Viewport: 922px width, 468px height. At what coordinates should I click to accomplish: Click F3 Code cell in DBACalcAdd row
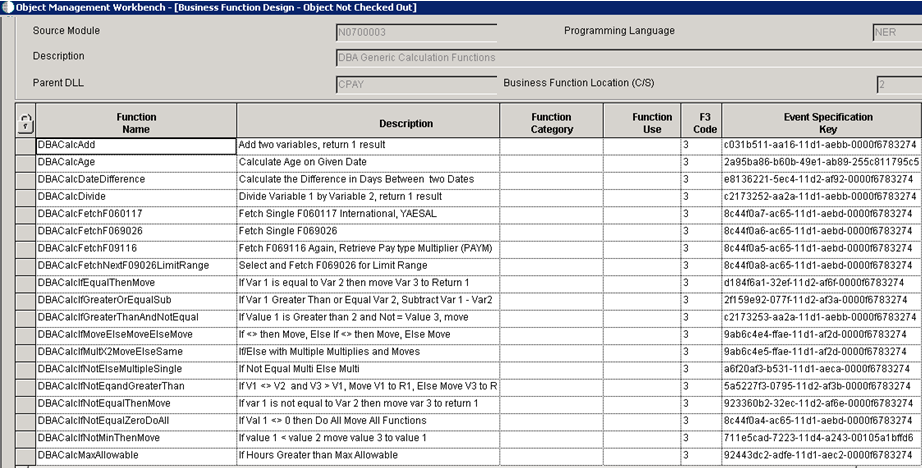pyautogui.click(x=701, y=146)
